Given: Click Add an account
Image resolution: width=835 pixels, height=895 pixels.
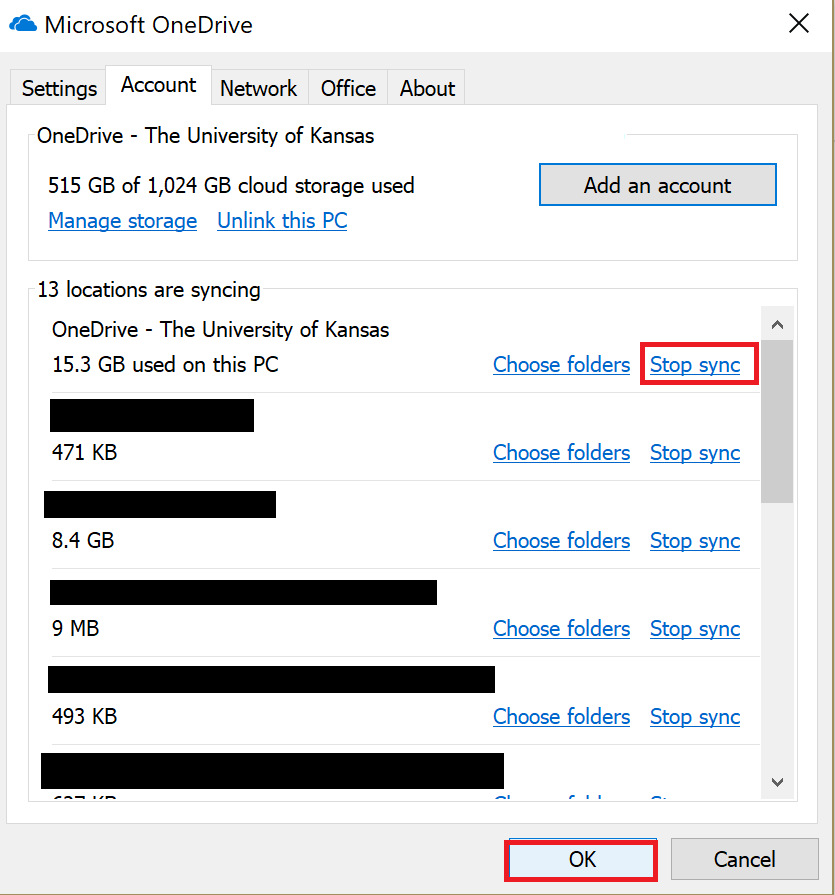Looking at the screenshot, I should click(x=657, y=185).
